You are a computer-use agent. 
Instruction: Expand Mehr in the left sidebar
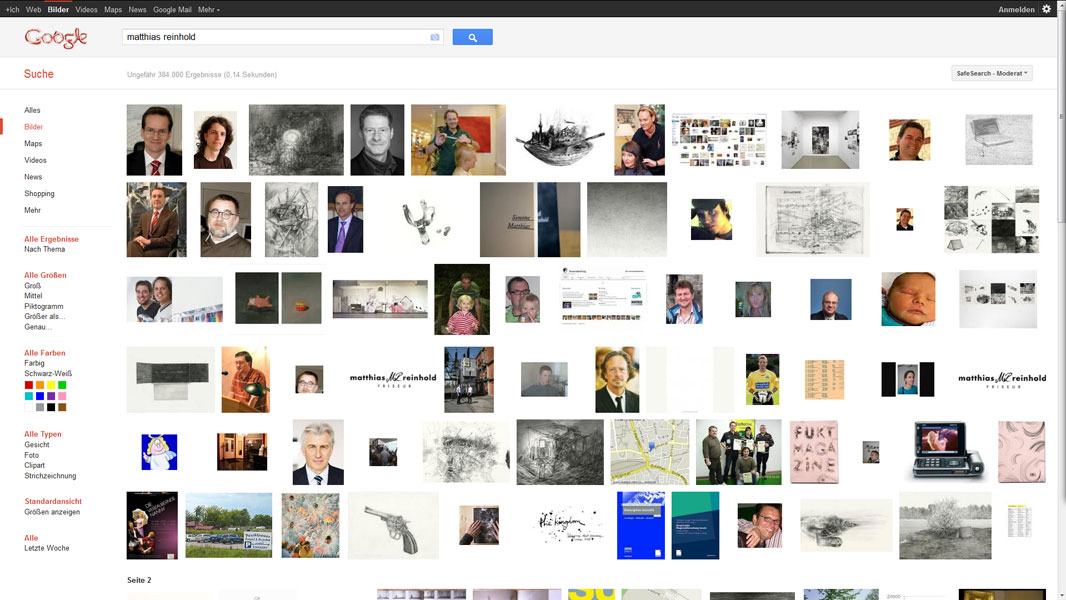click(x=32, y=210)
